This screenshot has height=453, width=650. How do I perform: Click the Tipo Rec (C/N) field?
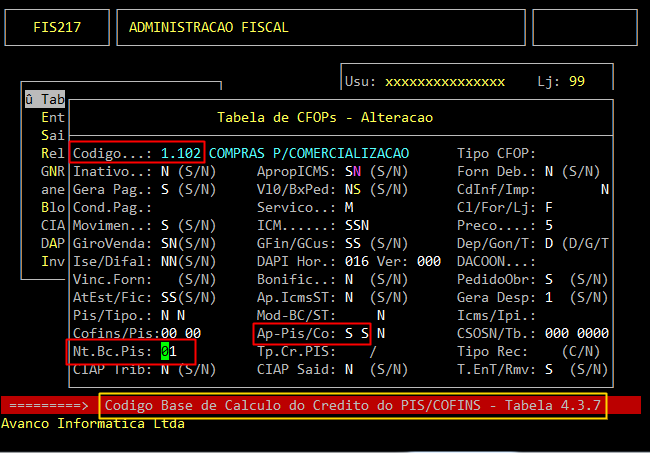pos(582,351)
